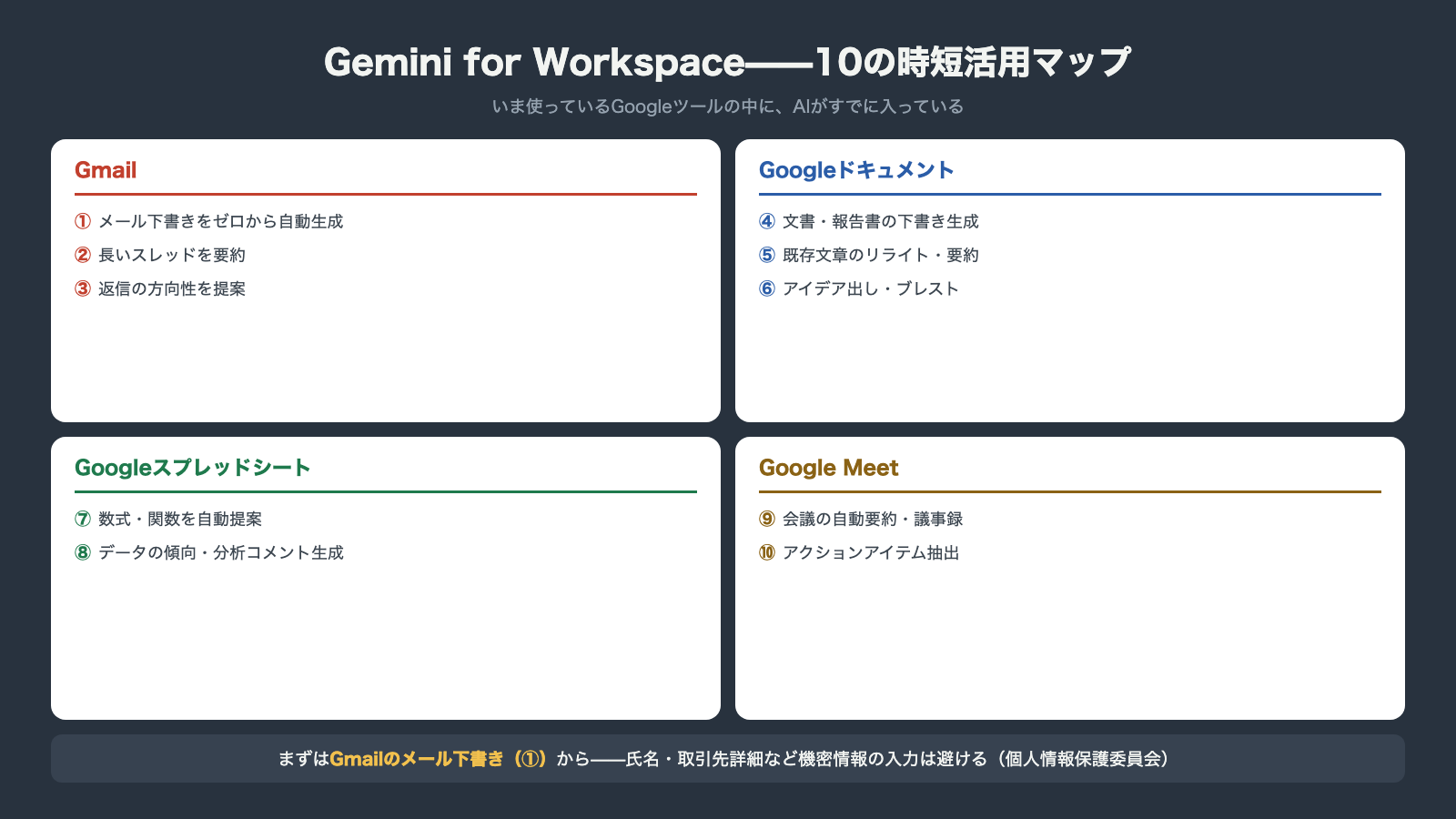
Task: Click the text 'メール下書きをゼロから自動生成'
Action: pyautogui.click(x=221, y=221)
